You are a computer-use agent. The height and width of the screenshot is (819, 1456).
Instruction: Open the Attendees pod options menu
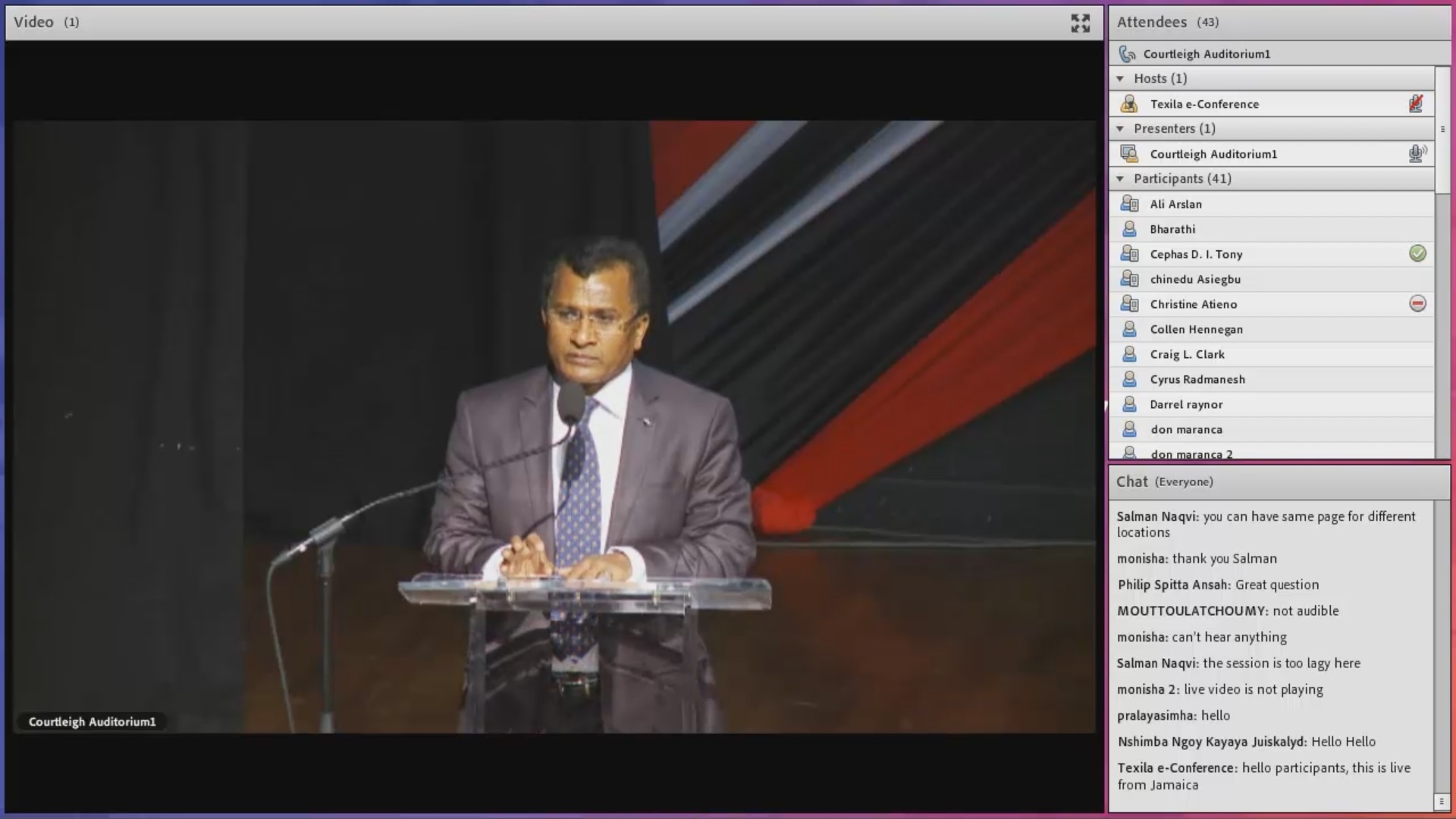(x=1442, y=129)
